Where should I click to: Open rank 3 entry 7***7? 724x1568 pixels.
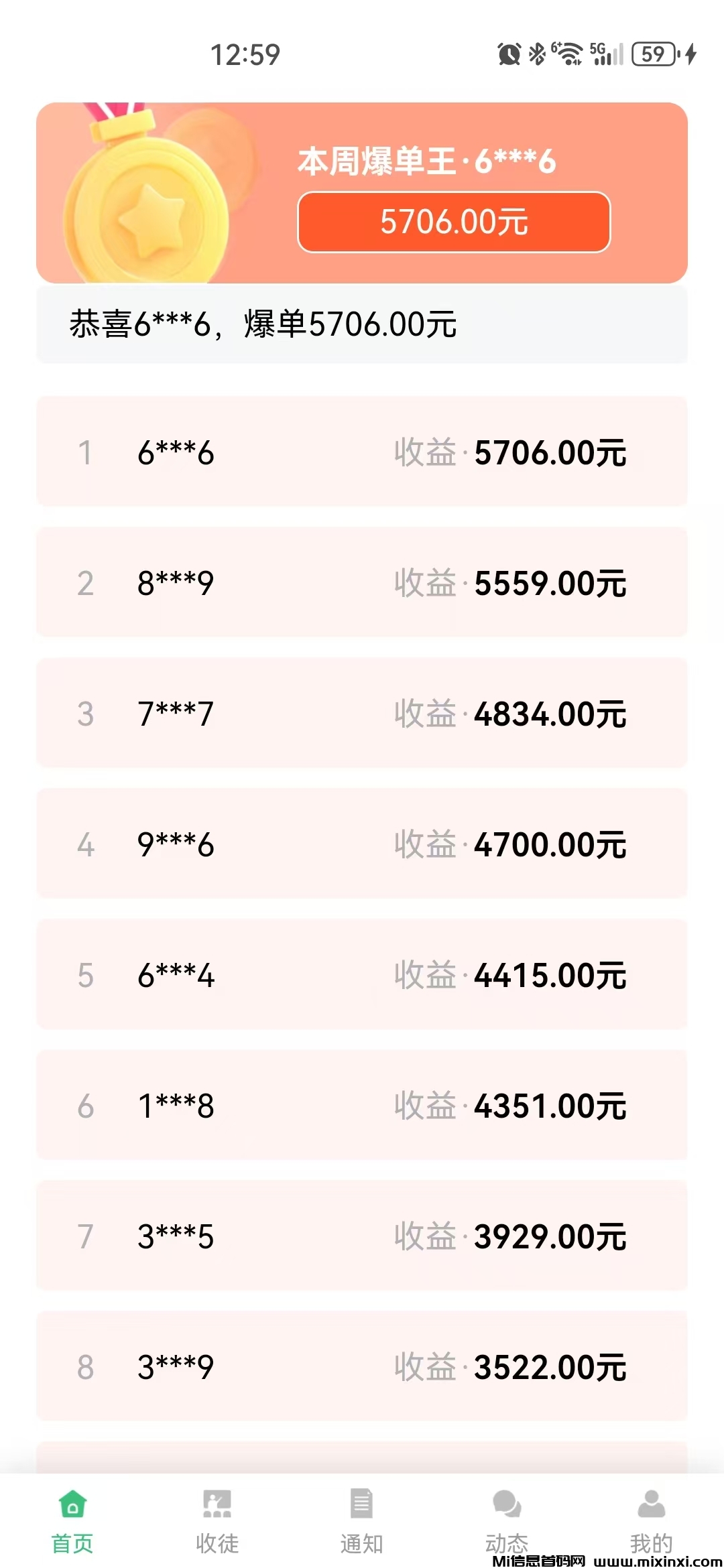(x=361, y=713)
